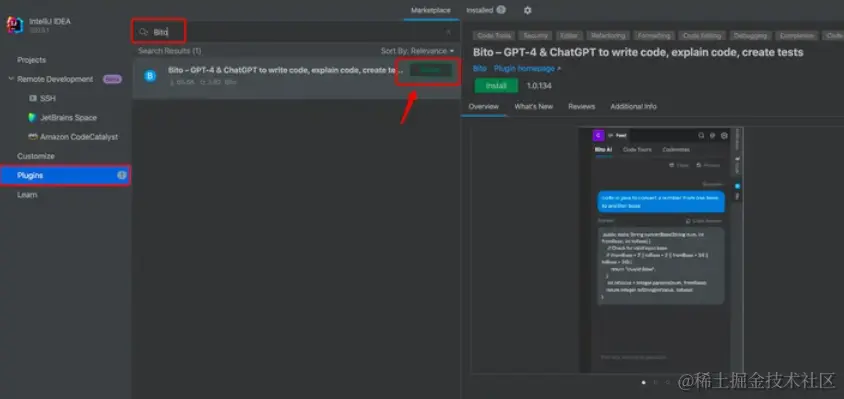Switch to the Marketplace tab
Screen dimensions: 844x399
click(x=431, y=10)
